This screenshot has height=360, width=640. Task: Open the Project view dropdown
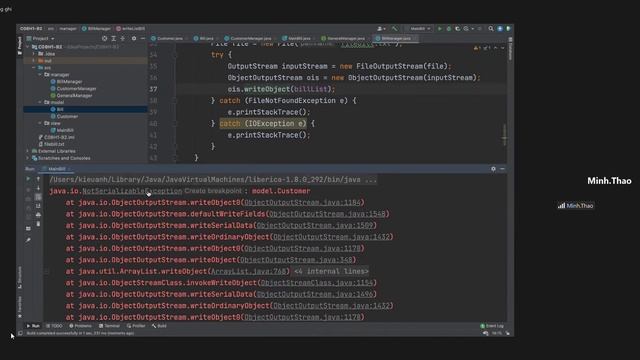(40, 38)
